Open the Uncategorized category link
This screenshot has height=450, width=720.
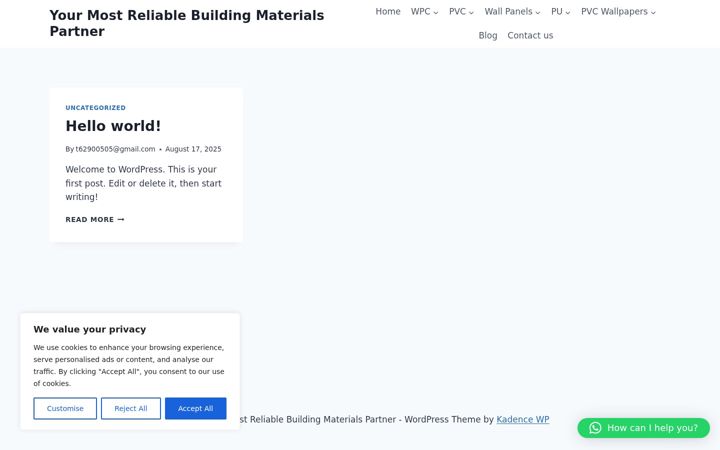tap(96, 108)
